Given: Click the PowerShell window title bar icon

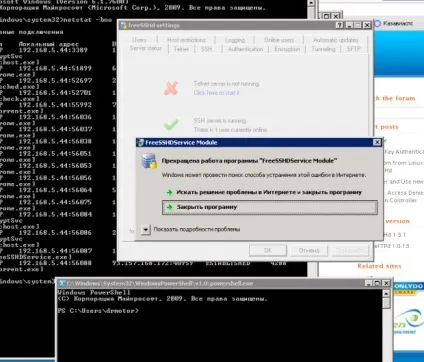Looking at the screenshot, I should coord(61,284).
